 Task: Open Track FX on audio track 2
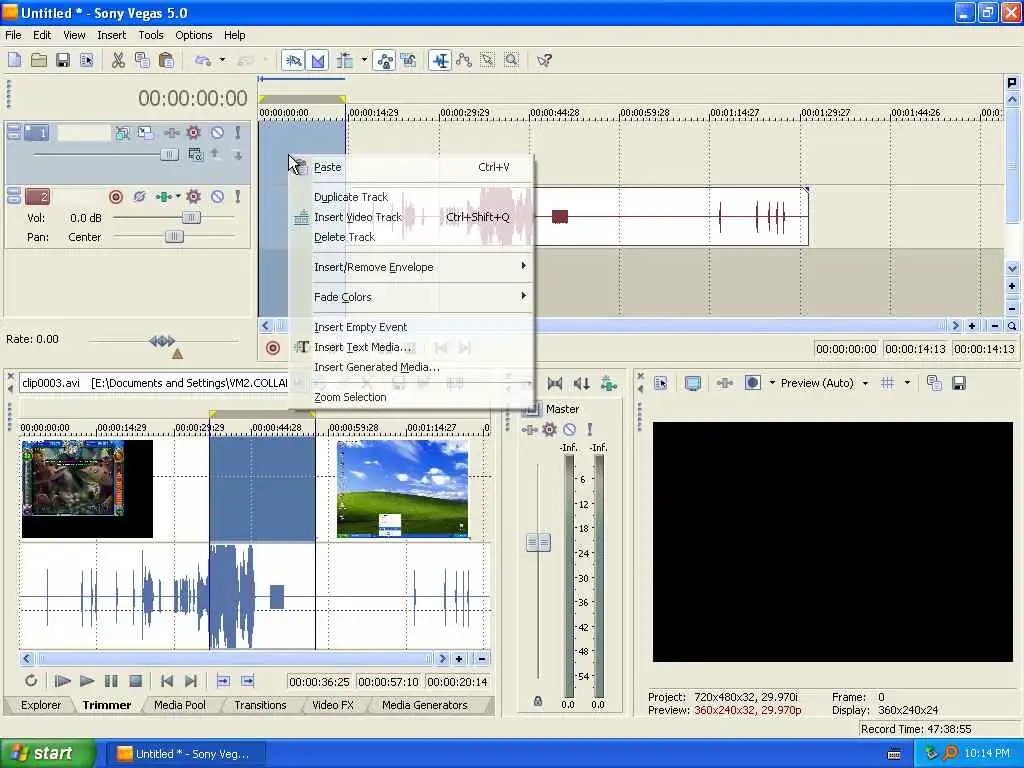(194, 197)
